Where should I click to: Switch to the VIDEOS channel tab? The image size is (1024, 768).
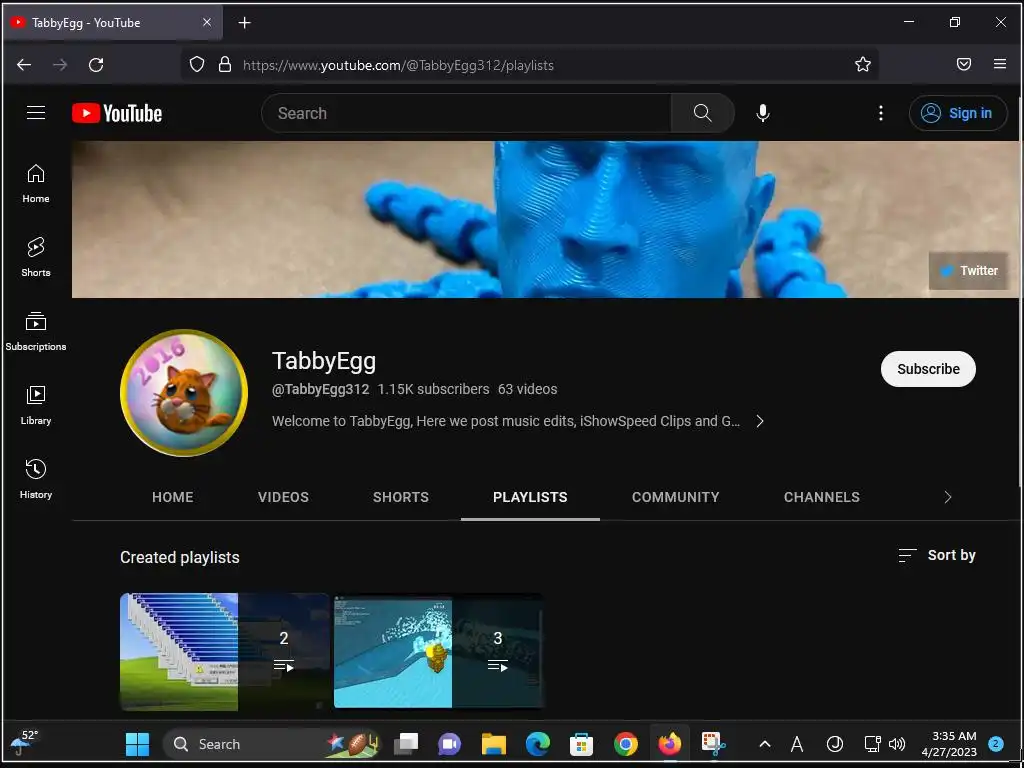pos(283,497)
